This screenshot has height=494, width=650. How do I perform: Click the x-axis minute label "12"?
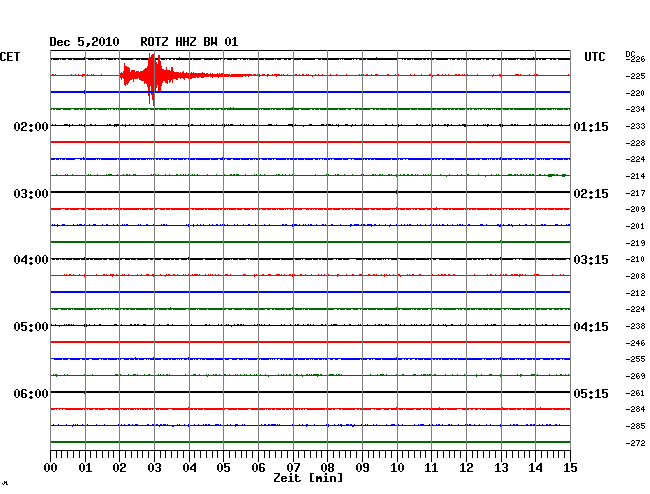tap(466, 468)
